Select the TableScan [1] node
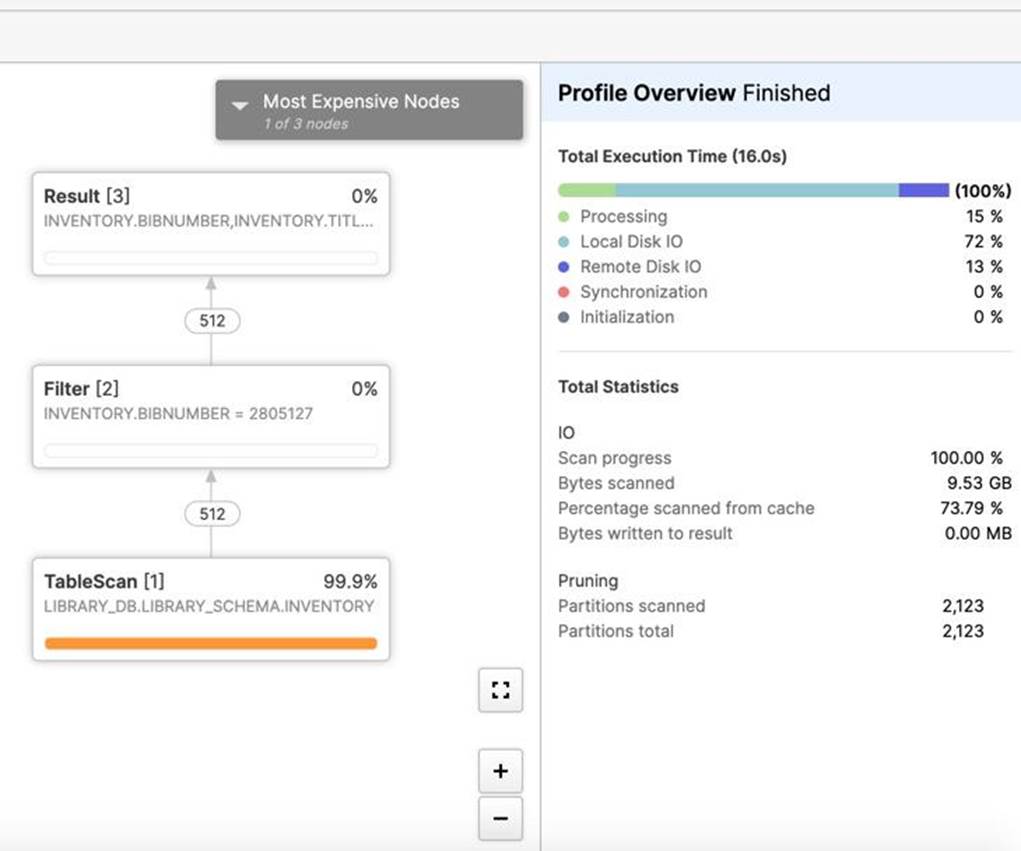This screenshot has width=1021, height=851. [211, 609]
